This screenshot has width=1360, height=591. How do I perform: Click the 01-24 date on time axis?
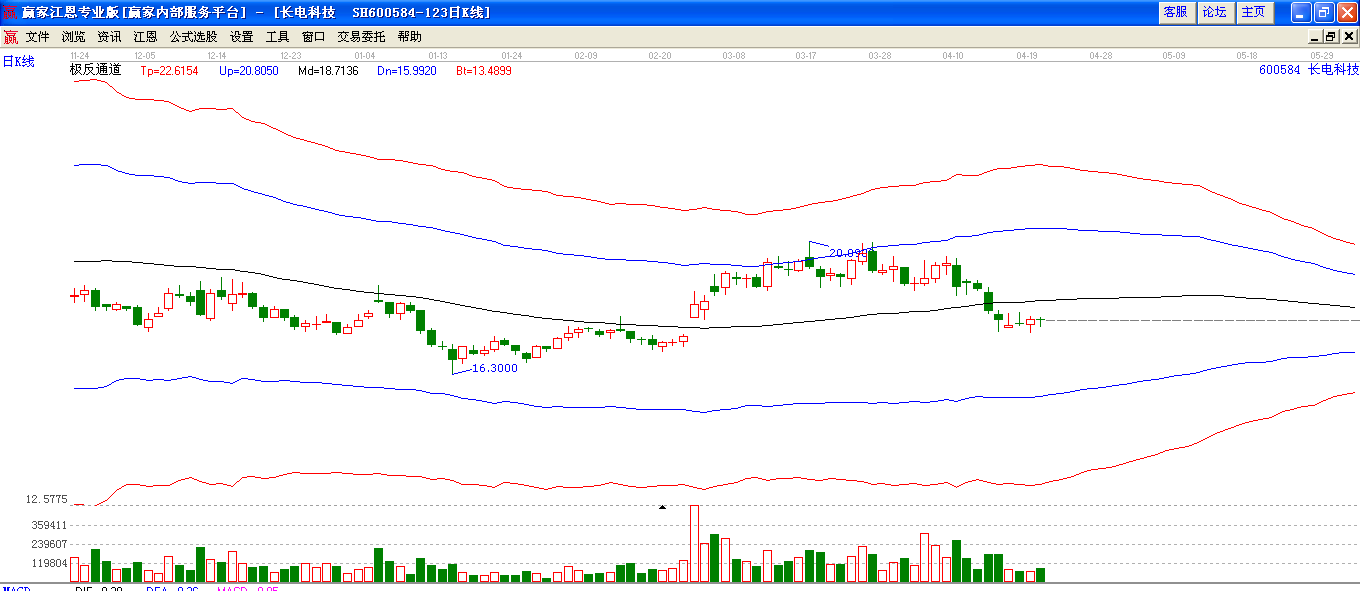[512, 55]
